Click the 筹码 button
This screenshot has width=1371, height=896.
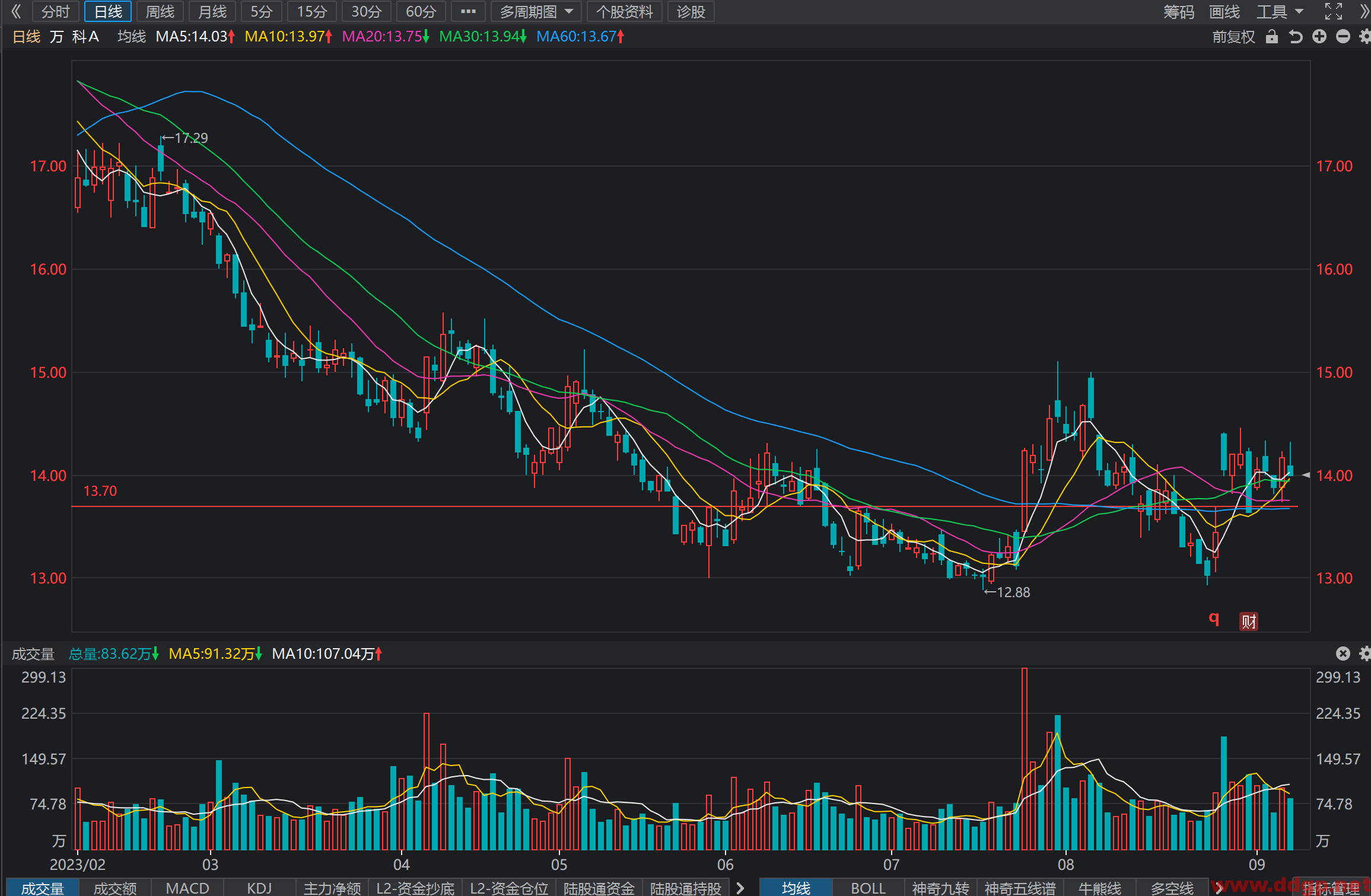tap(1178, 12)
